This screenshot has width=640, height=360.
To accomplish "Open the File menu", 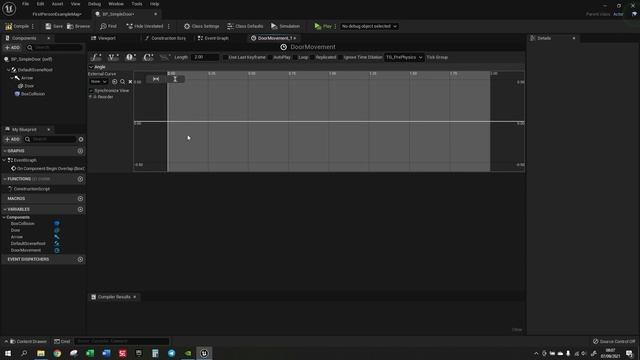I will [25, 4].
